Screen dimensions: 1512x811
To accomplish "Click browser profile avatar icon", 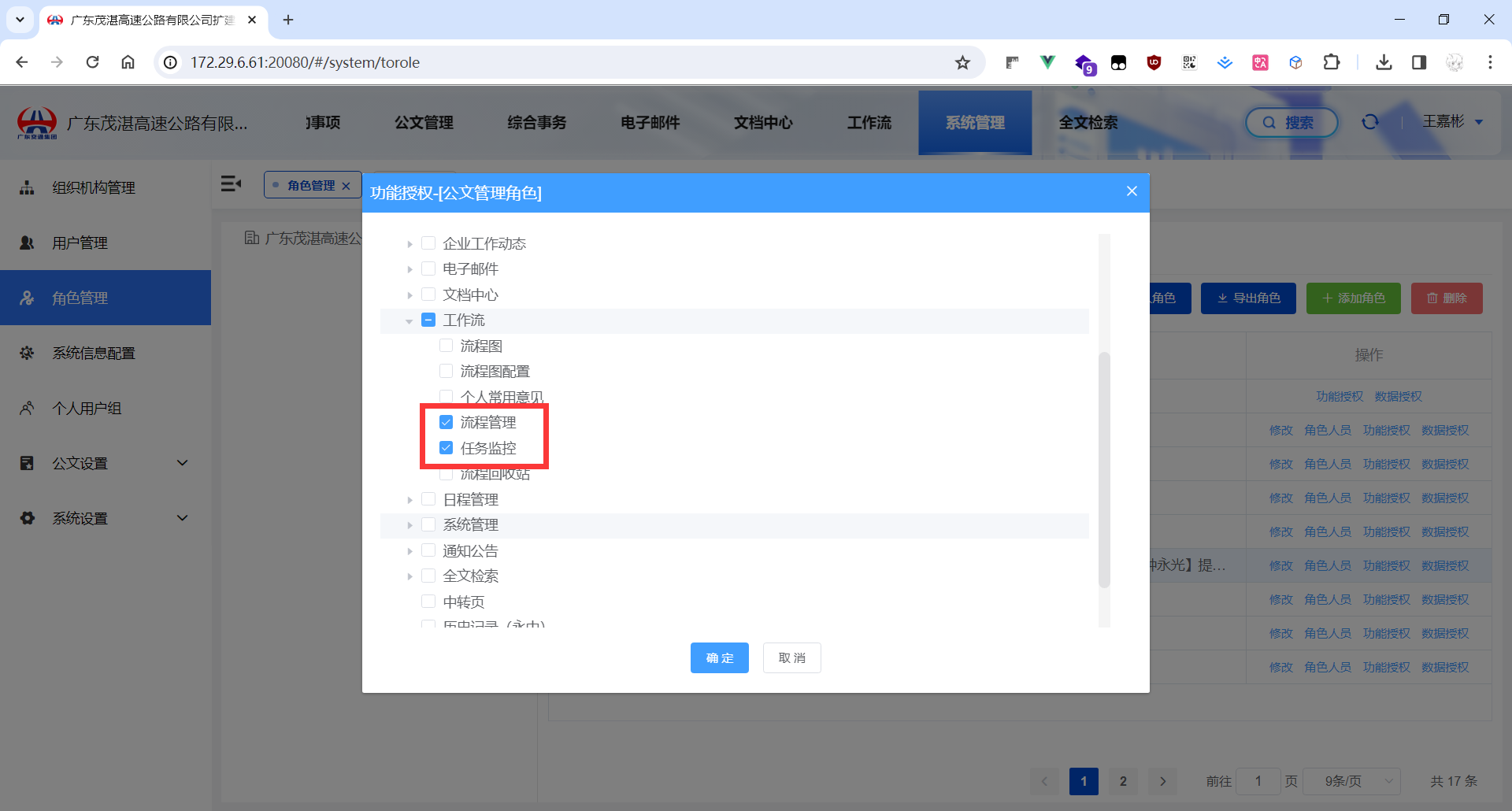I will [x=1455, y=62].
